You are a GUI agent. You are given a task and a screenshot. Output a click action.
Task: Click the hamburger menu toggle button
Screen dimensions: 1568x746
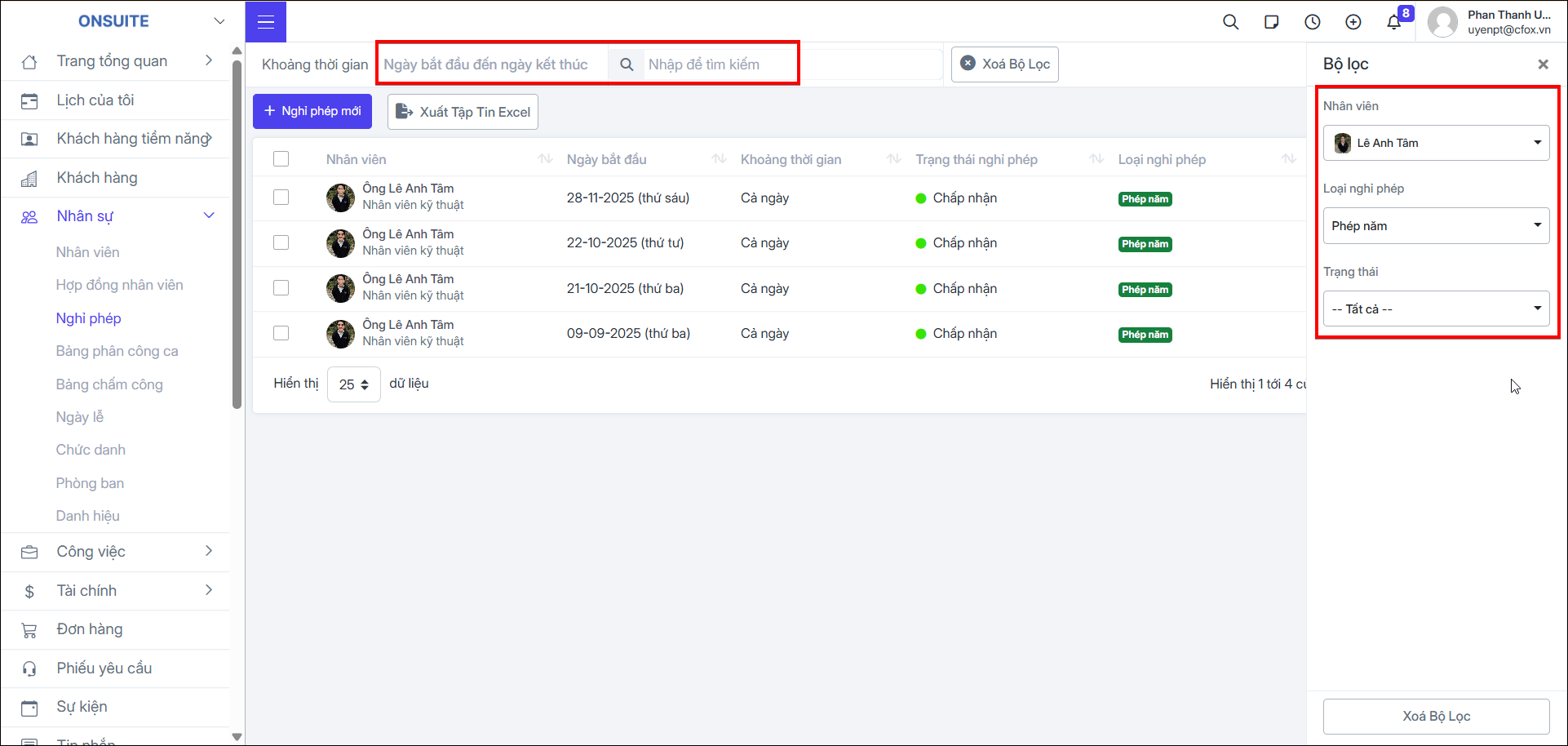[x=266, y=22]
